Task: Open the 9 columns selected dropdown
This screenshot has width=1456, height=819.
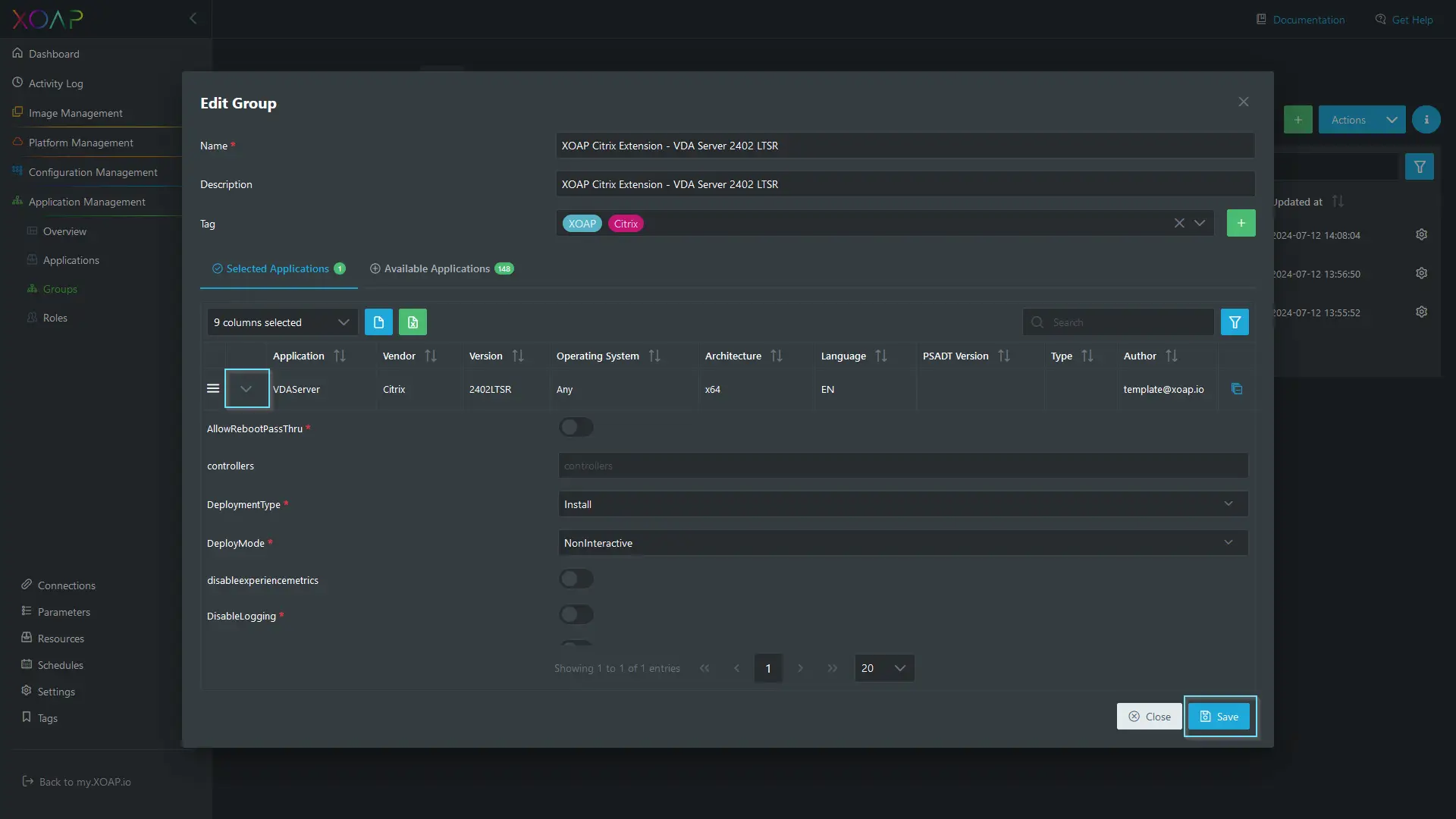Action: 282,322
